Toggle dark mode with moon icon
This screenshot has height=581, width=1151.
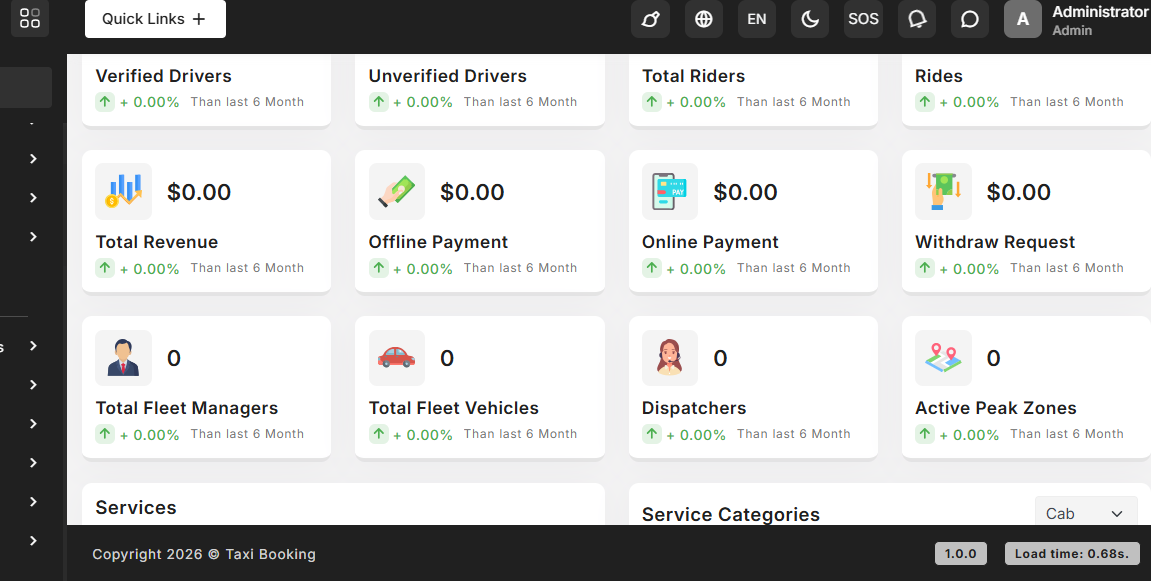click(810, 19)
